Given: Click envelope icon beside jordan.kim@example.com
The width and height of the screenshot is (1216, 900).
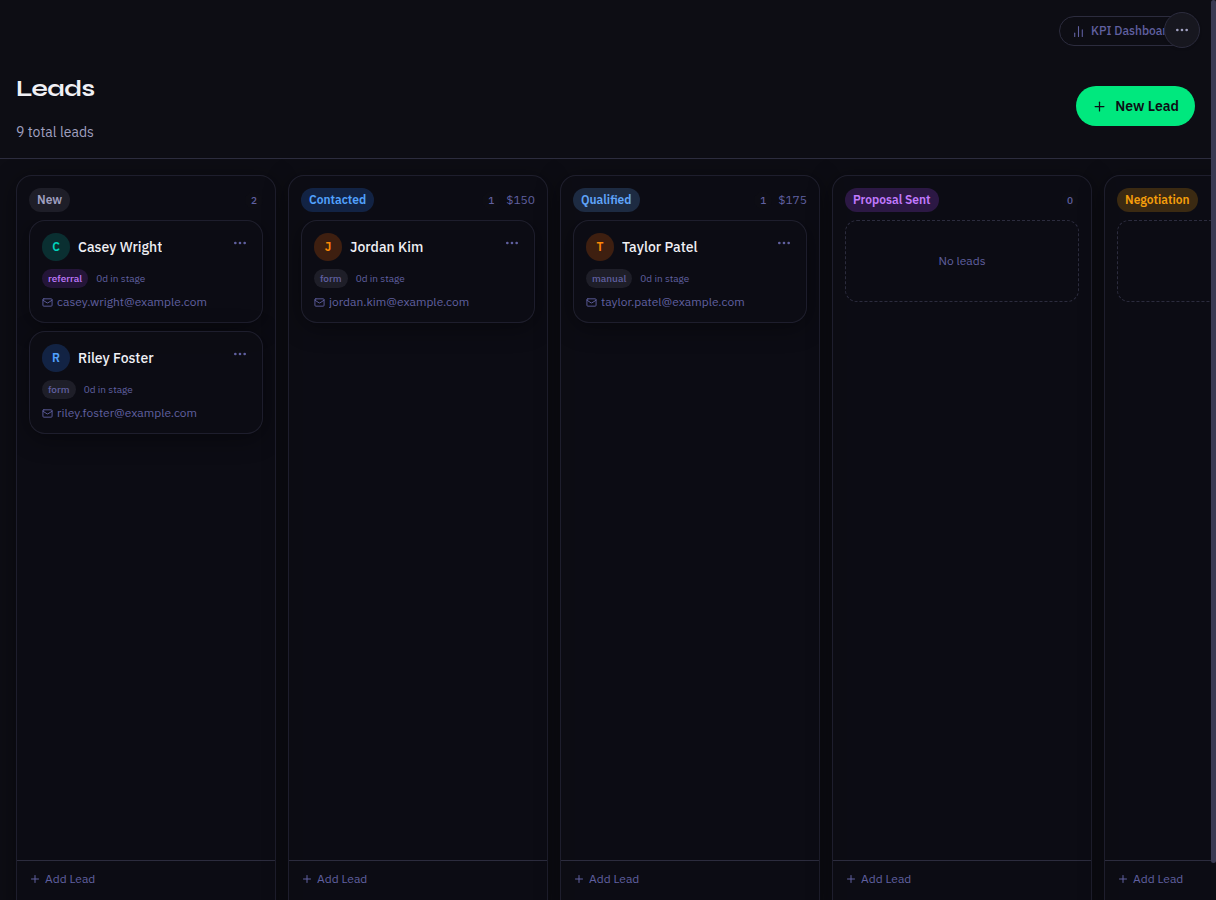Looking at the screenshot, I should click(319, 302).
